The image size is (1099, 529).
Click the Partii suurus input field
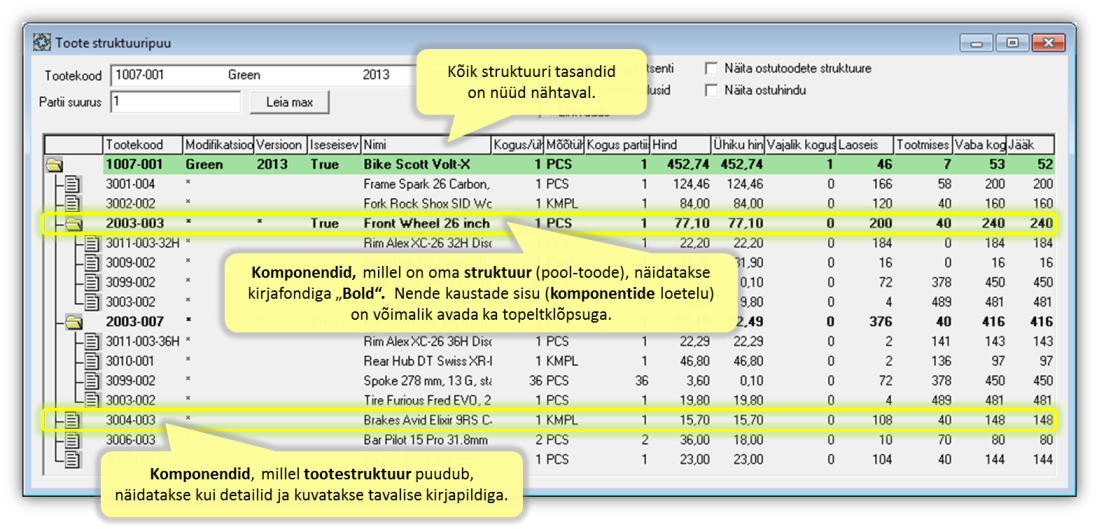[x=175, y=102]
